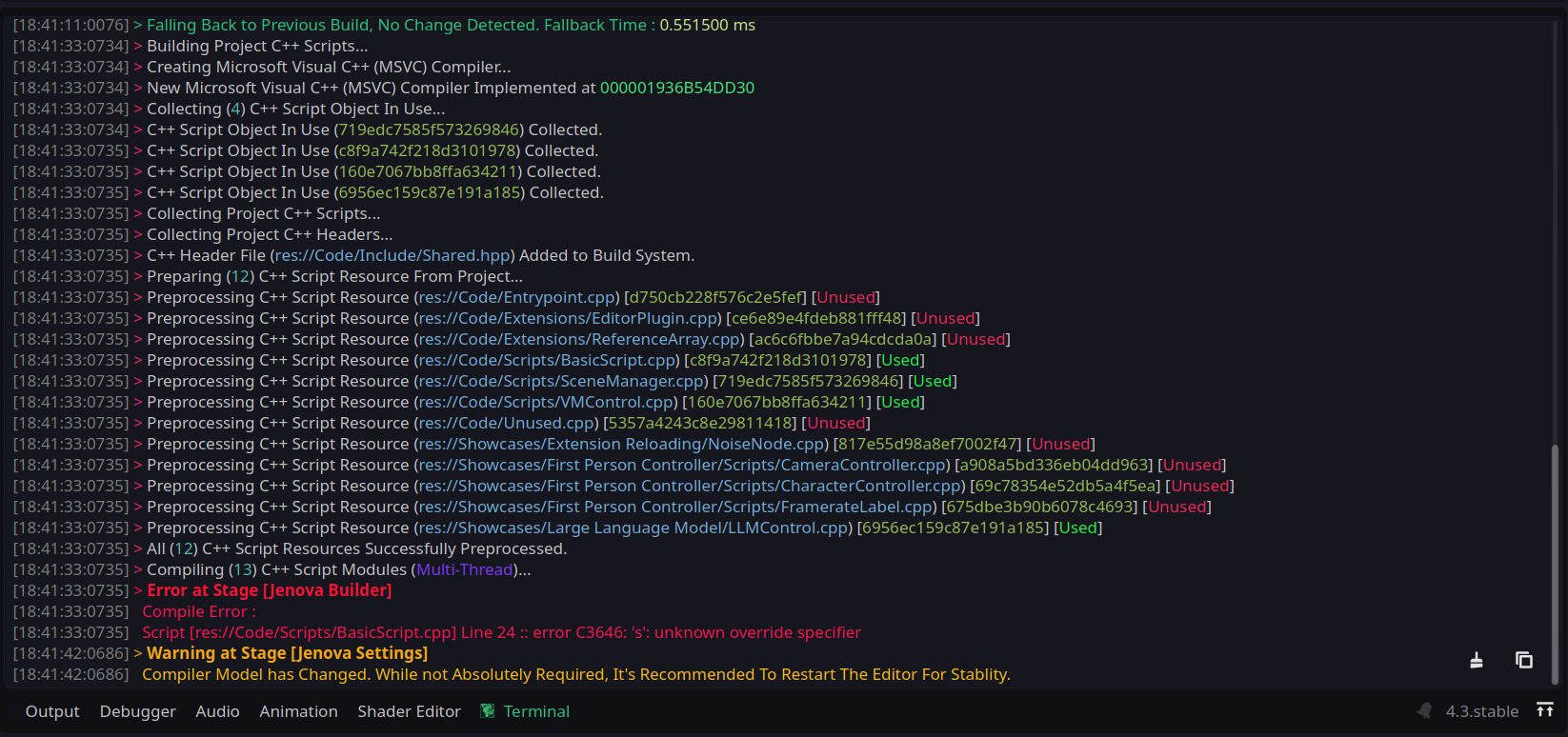Click the timestamp [18:41:42:0686] on Warning line
This screenshot has height=737, width=1568.
coord(70,653)
